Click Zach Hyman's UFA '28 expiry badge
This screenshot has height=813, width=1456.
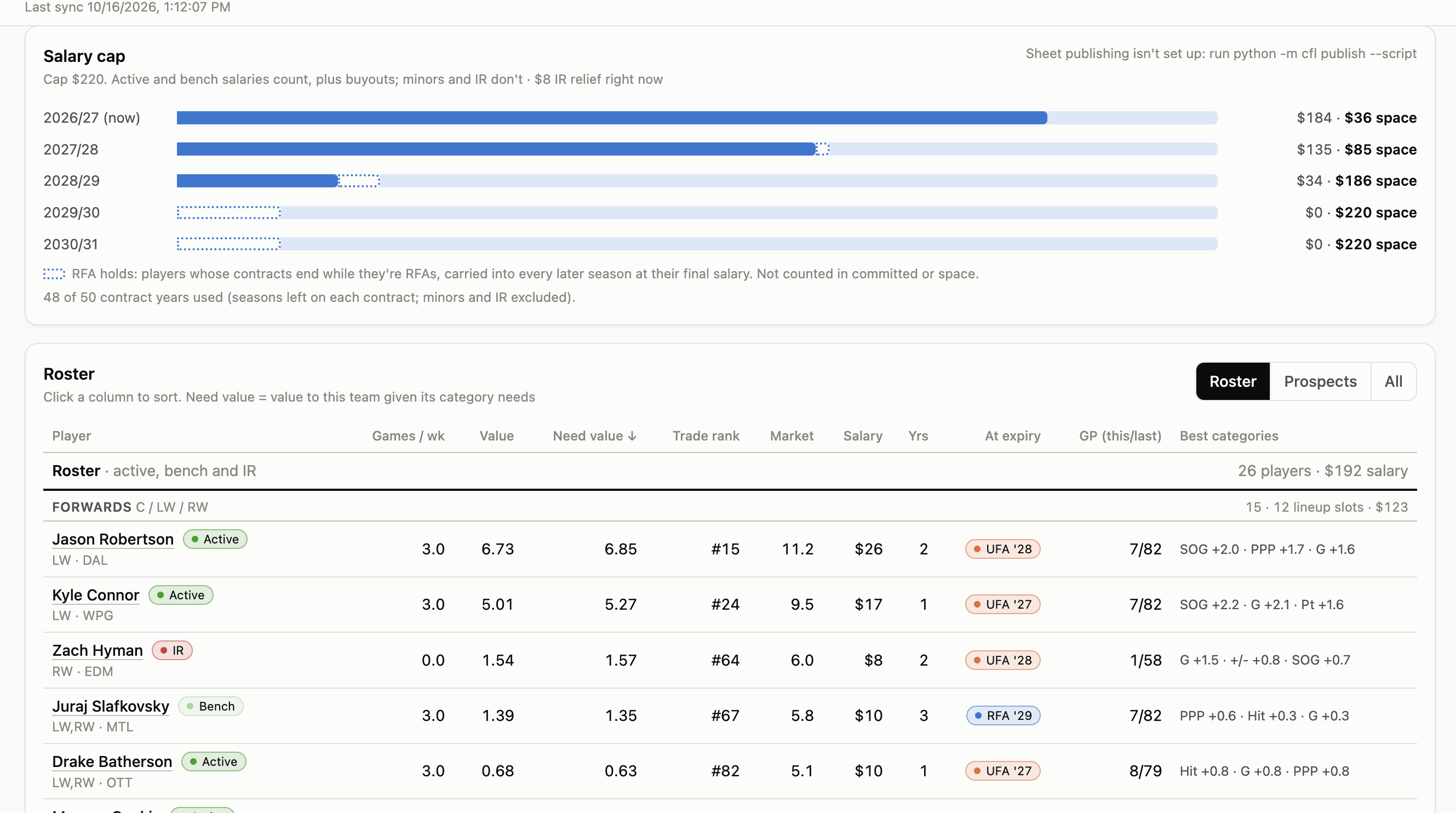(x=1002, y=660)
